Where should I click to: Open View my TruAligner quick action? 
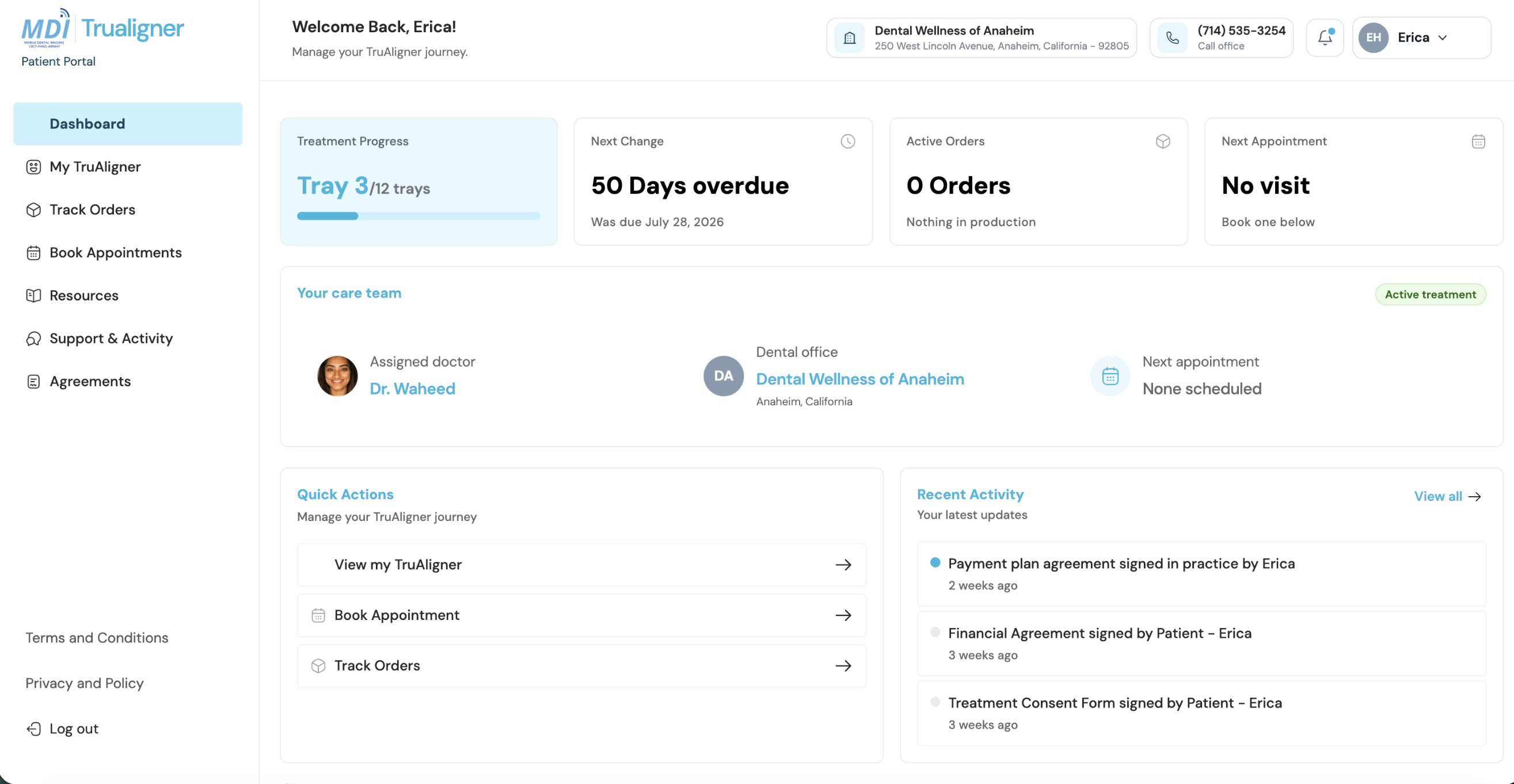coord(581,565)
